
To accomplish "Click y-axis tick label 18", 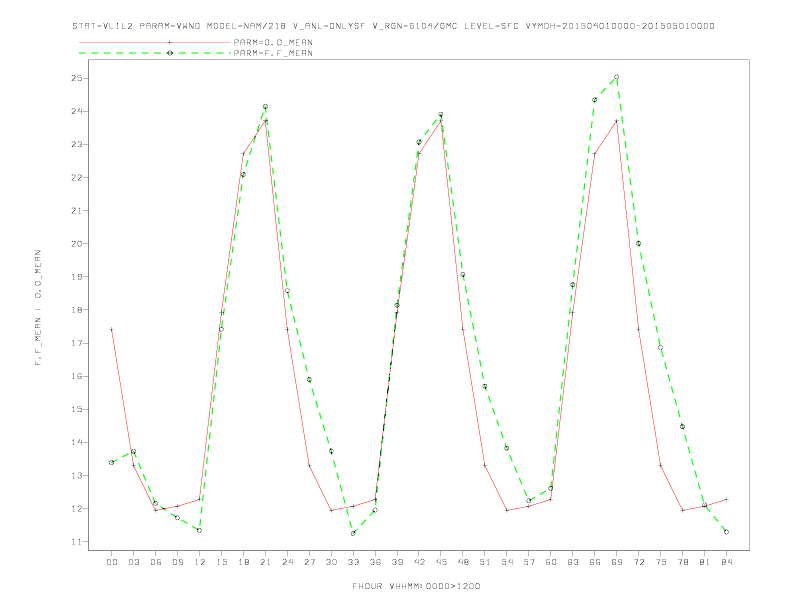I will [77, 310].
